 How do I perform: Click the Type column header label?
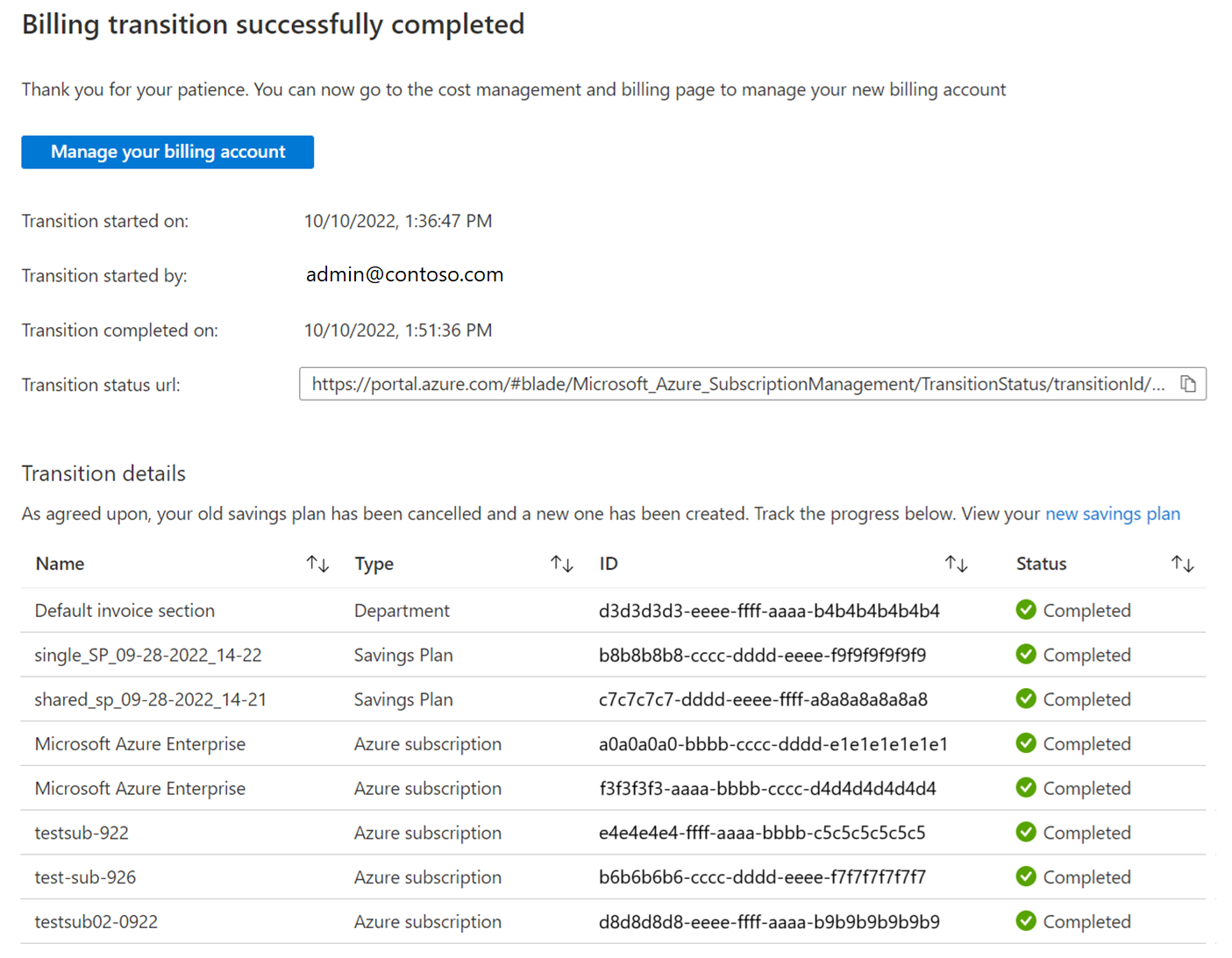coord(374,564)
